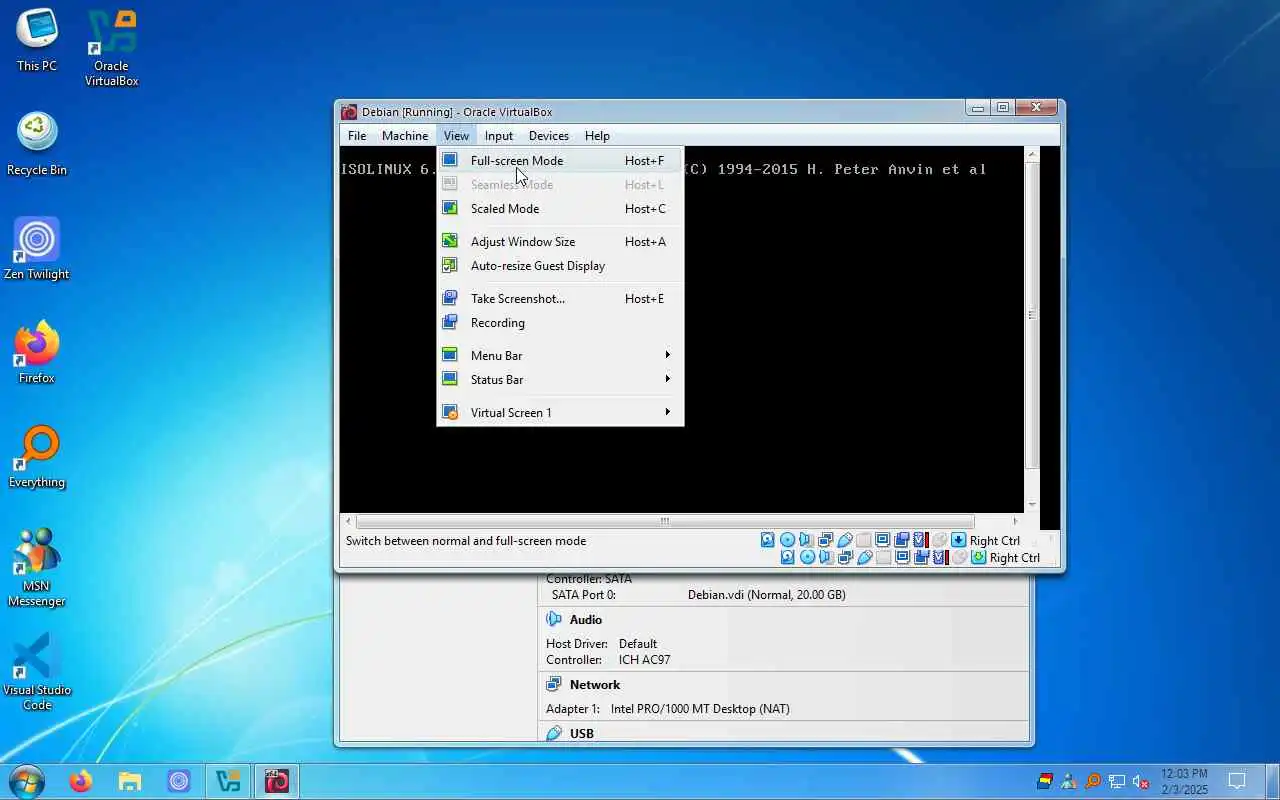Click the right arrow of horizontal scrollbar
The image size is (1280, 800).
1015,521
